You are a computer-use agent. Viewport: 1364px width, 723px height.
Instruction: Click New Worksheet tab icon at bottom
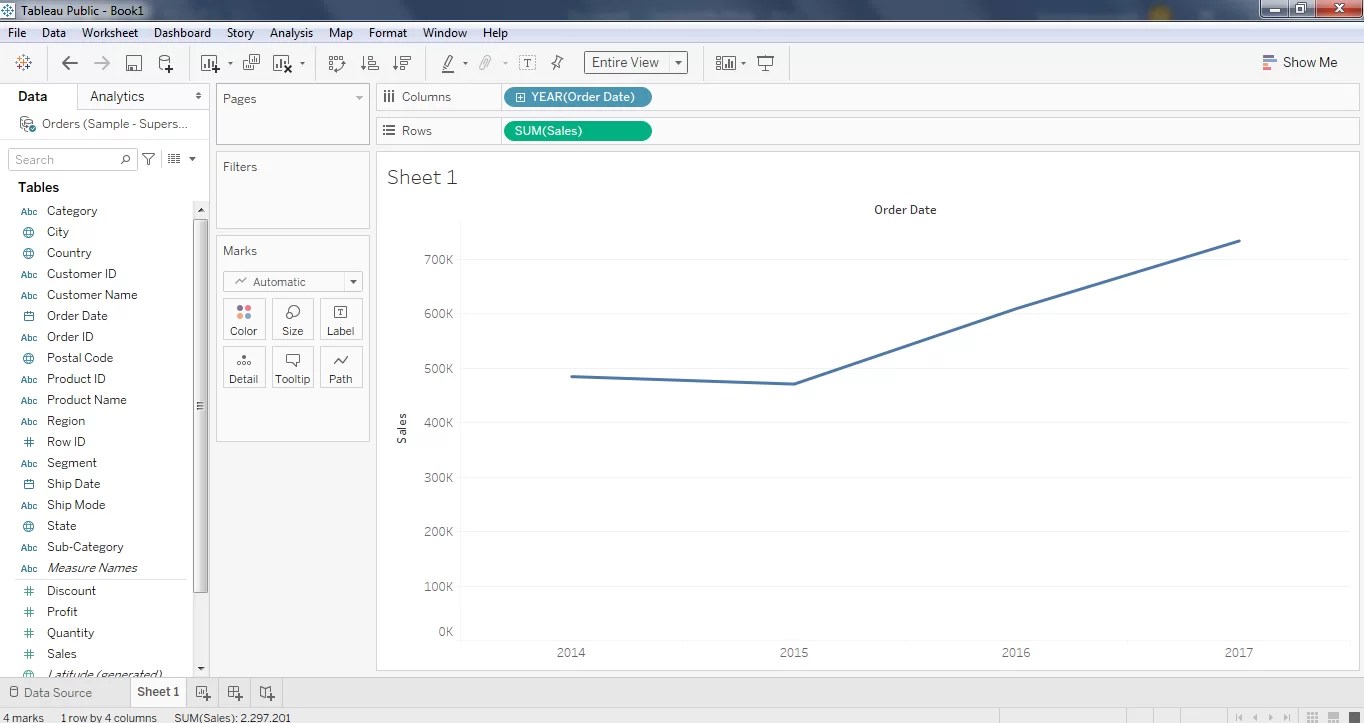click(203, 692)
